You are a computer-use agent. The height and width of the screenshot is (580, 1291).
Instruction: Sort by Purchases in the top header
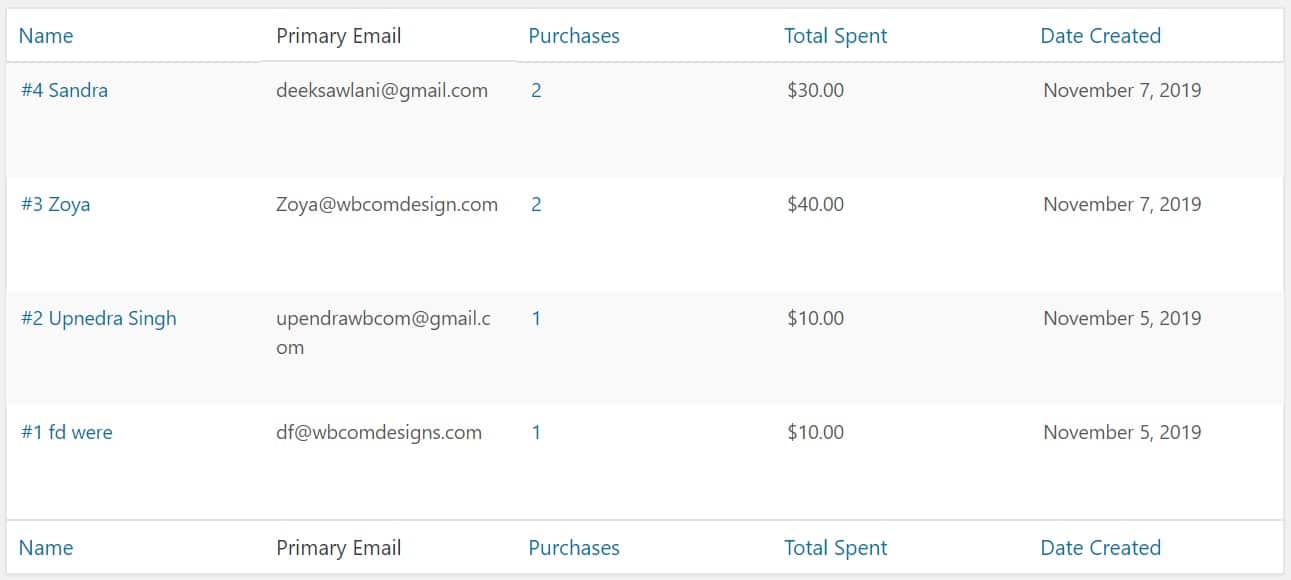574,36
